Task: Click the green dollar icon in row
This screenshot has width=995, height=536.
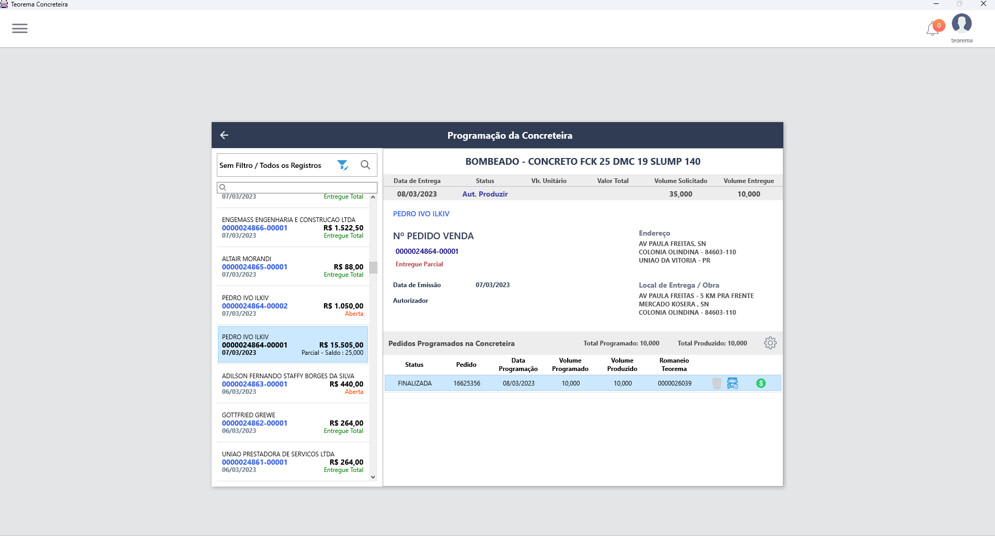Action: [x=761, y=383]
